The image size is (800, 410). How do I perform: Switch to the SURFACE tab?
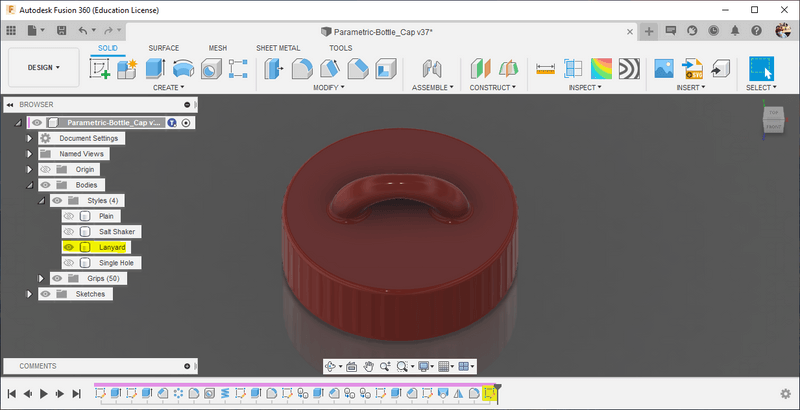[164, 48]
